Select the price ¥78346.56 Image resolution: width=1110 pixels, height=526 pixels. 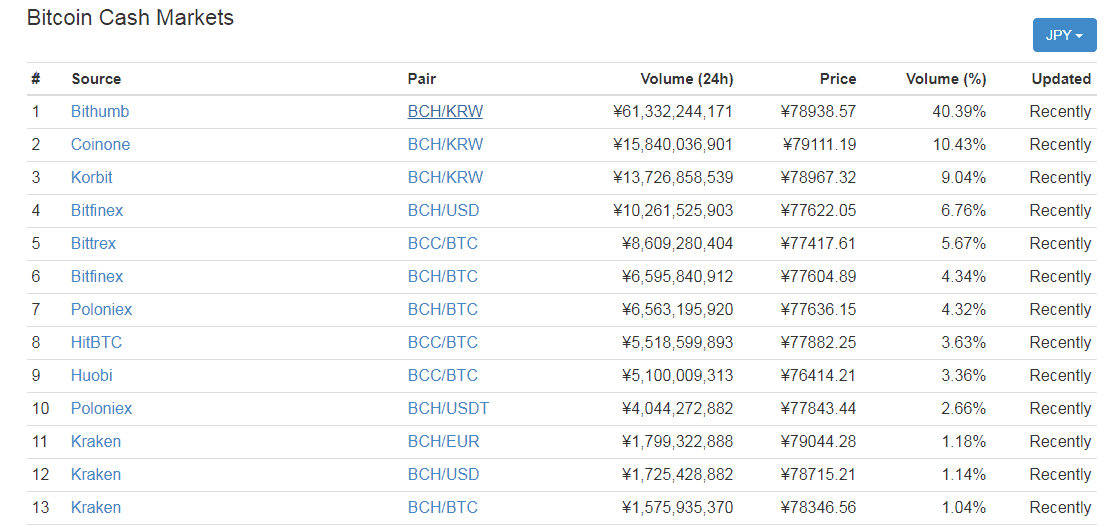tap(818, 508)
